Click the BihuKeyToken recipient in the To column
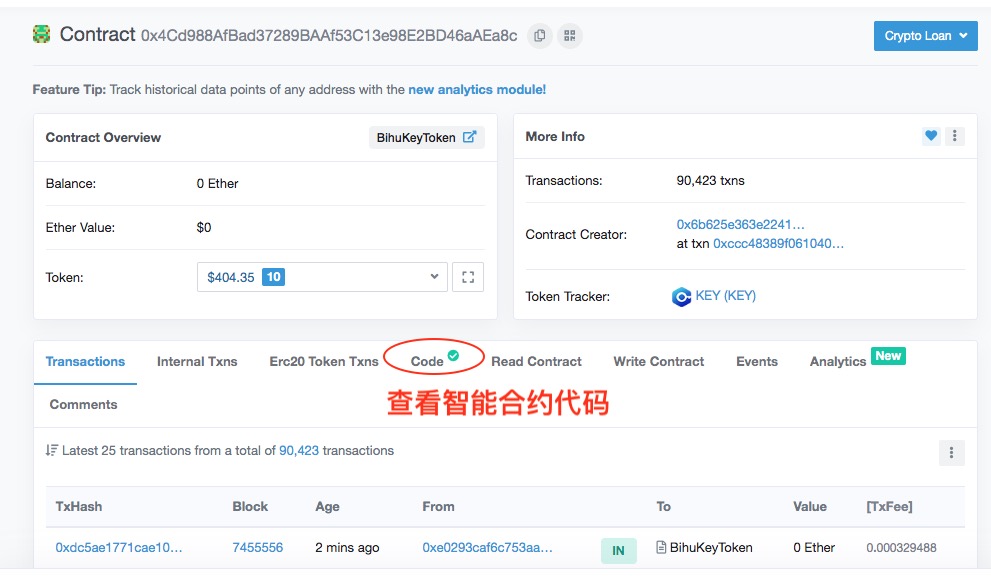 coord(711,548)
